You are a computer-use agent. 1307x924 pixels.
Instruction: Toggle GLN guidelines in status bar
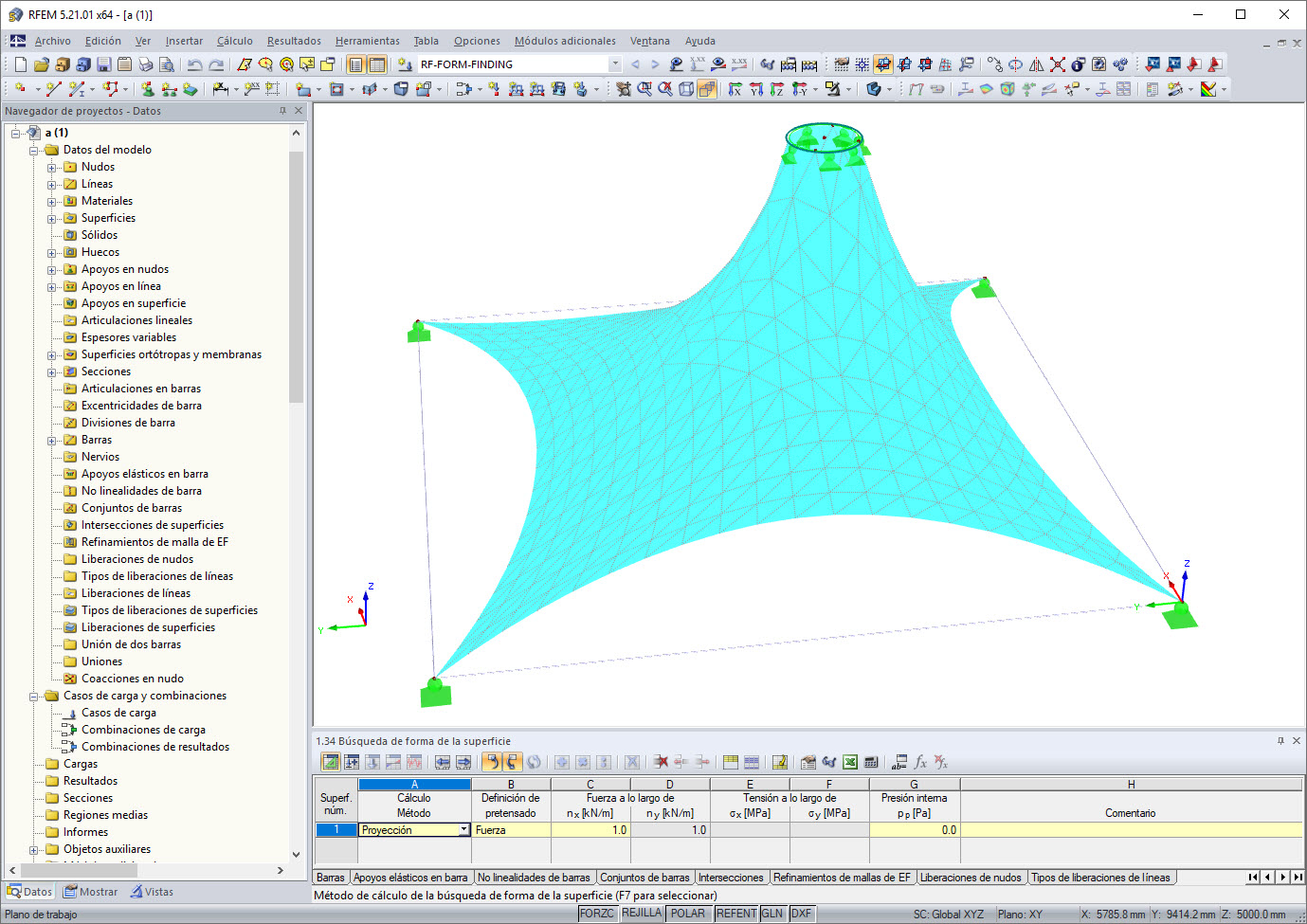coord(772,914)
